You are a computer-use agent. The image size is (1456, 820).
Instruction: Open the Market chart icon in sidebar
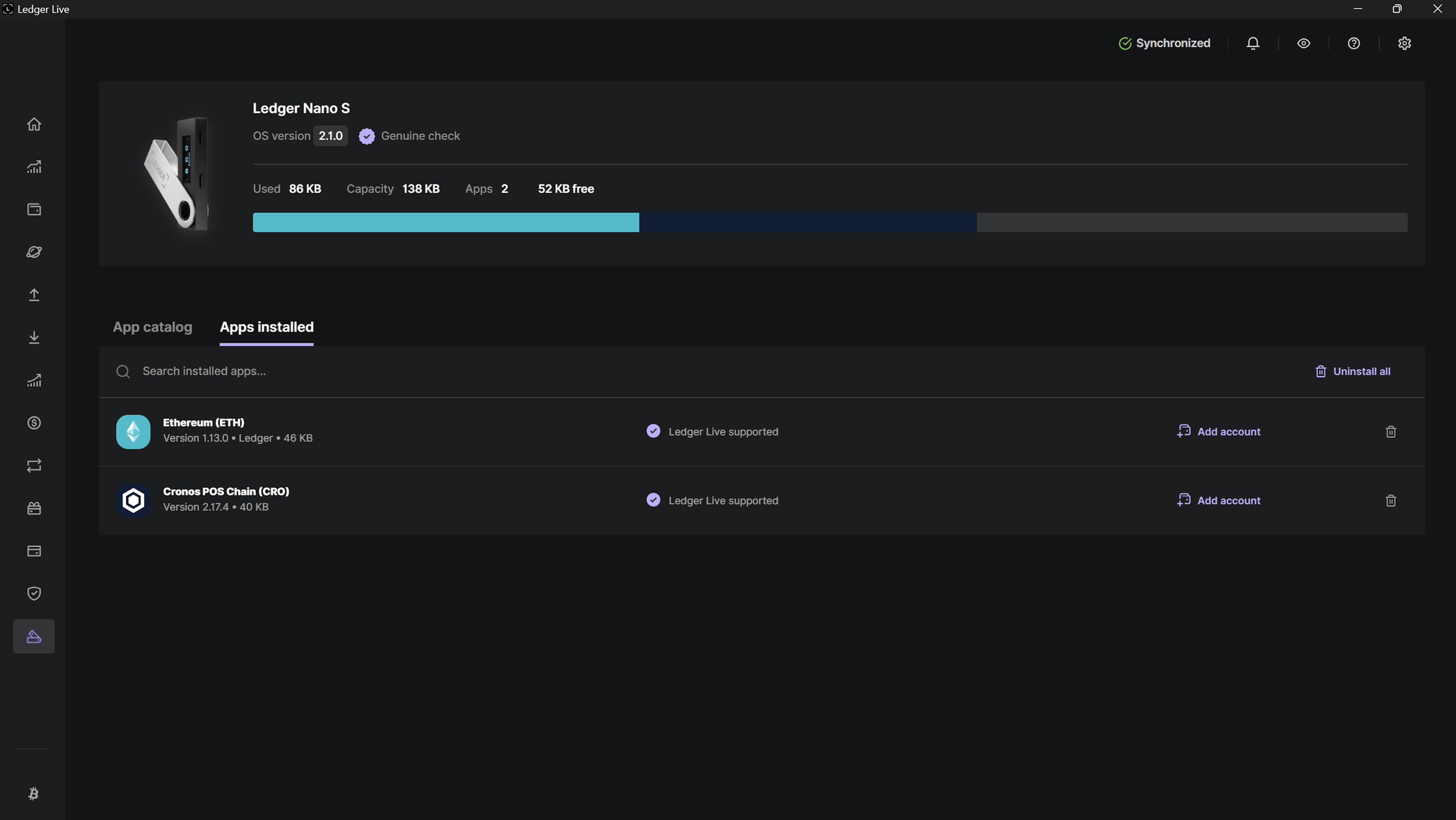34,167
